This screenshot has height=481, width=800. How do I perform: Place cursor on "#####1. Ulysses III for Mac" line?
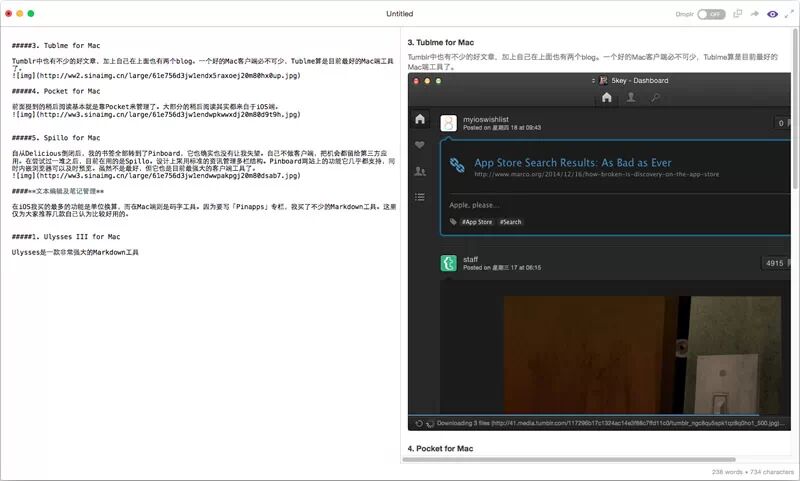66,237
